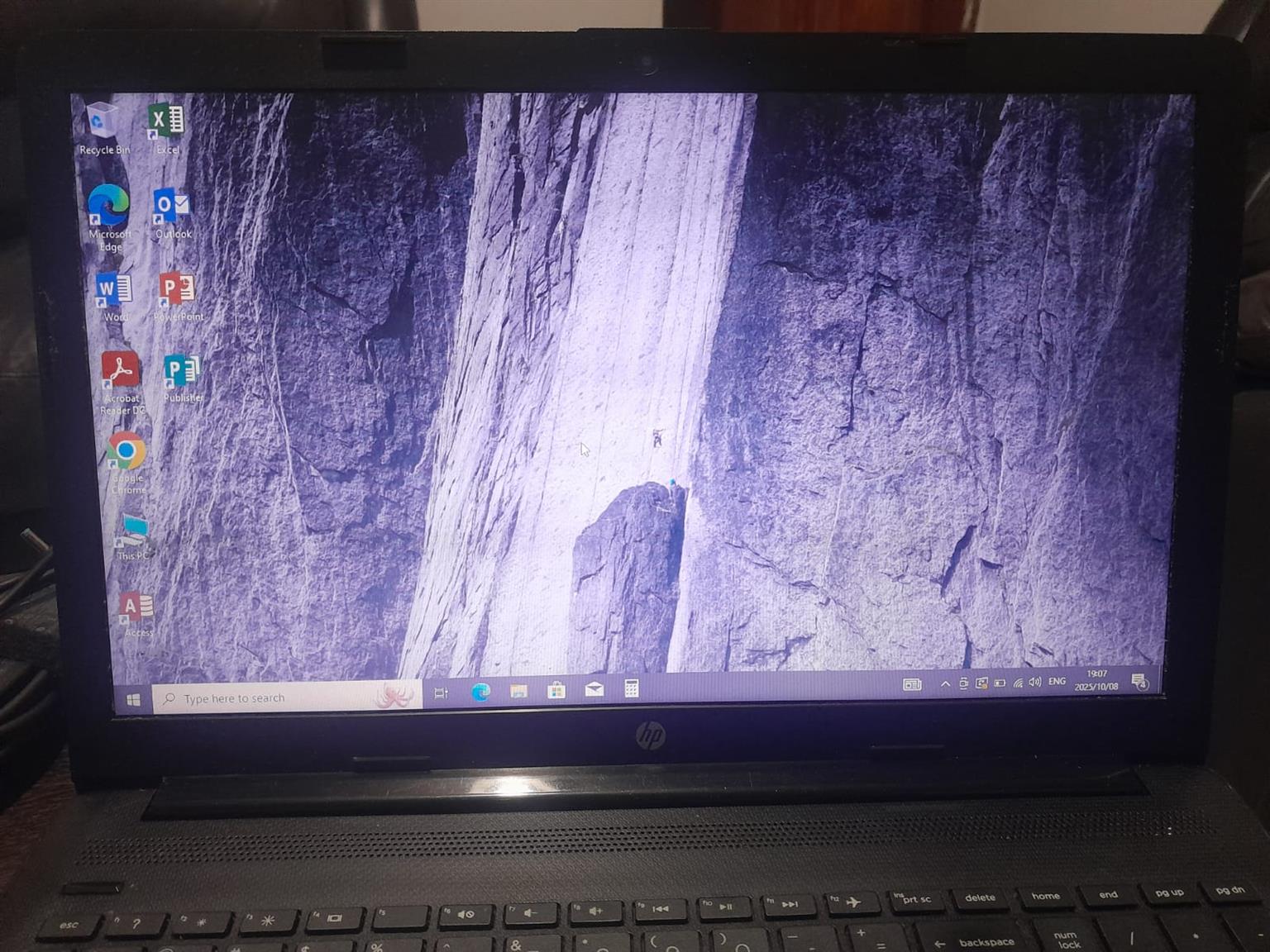1270x952 pixels.
Task: Select the Google Chrome desktop shortcut
Action: point(127,453)
